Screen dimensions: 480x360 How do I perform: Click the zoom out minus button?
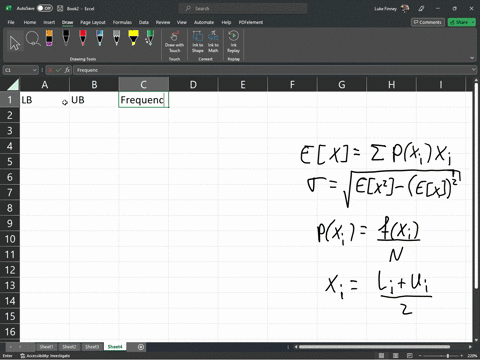click(x=420, y=356)
